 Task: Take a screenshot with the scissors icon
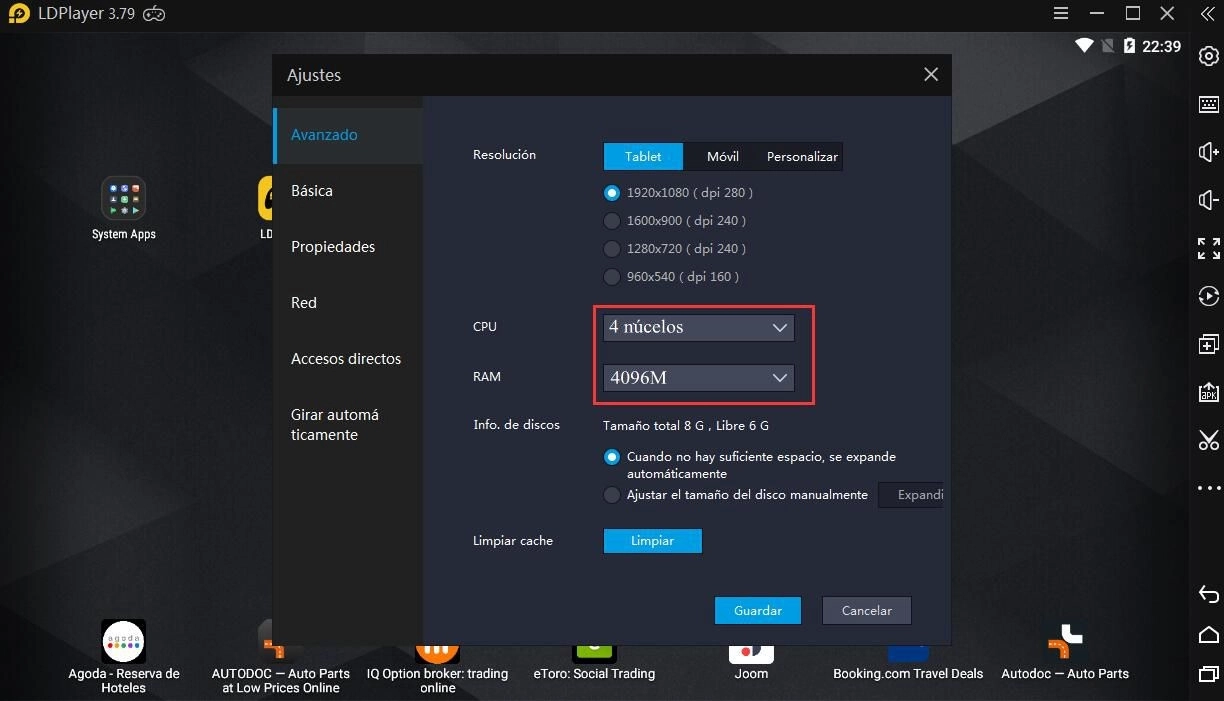[1208, 440]
